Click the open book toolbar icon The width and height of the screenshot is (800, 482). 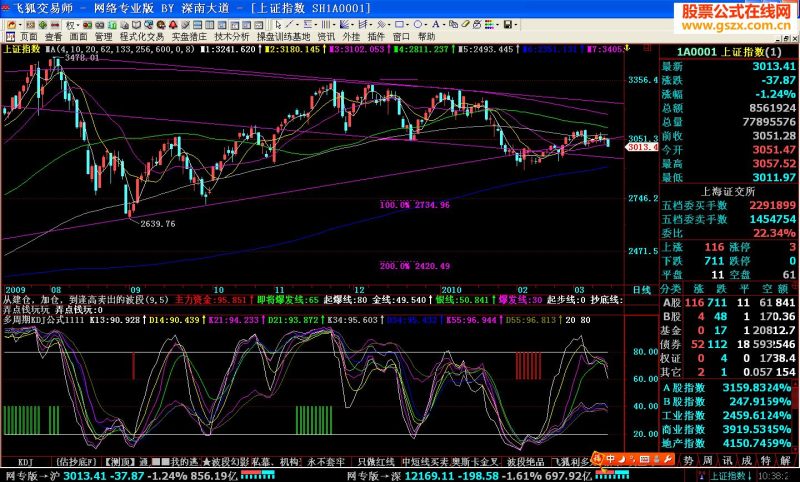coord(136,24)
